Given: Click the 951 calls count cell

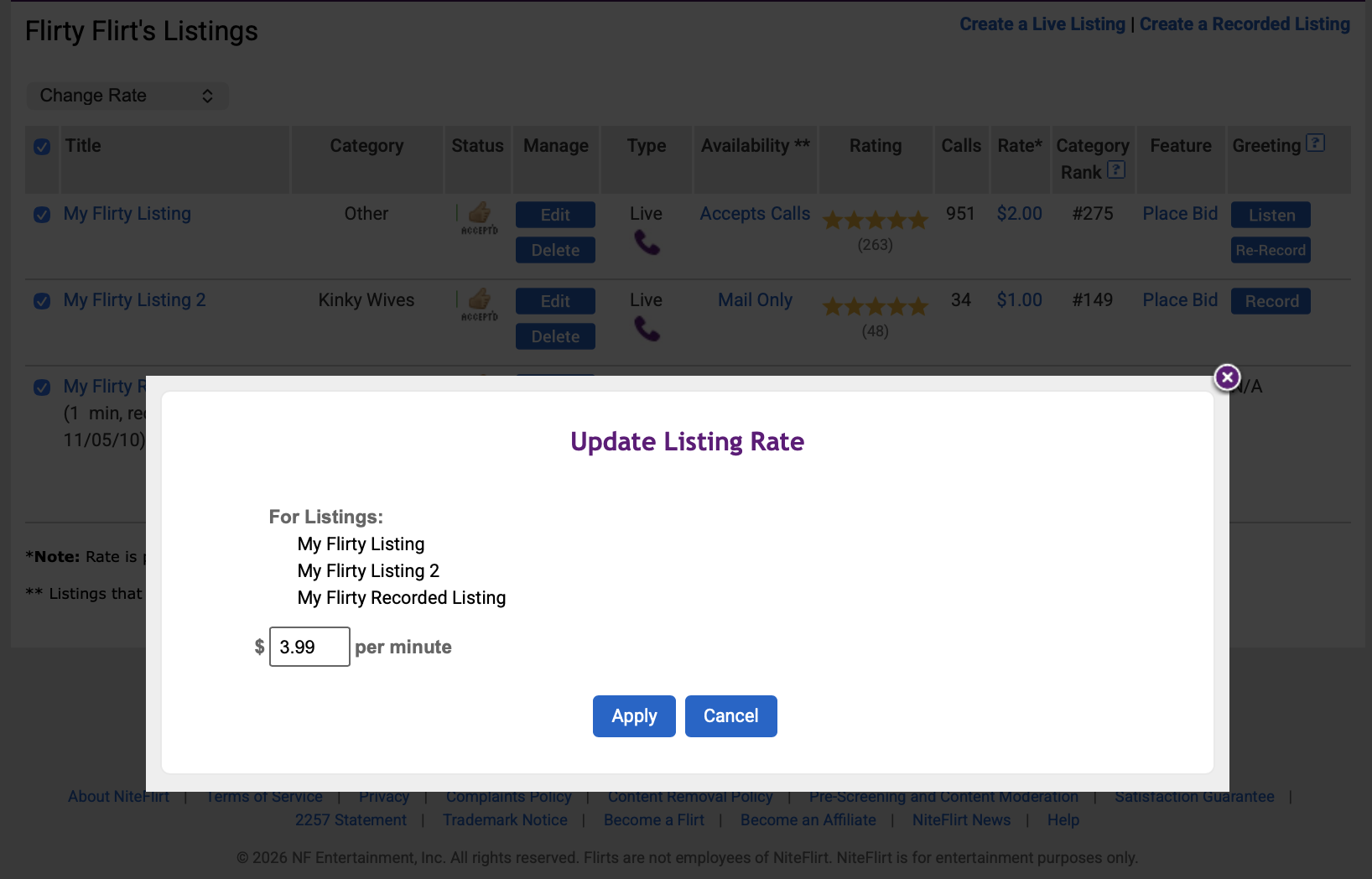Looking at the screenshot, I should coord(961,214).
